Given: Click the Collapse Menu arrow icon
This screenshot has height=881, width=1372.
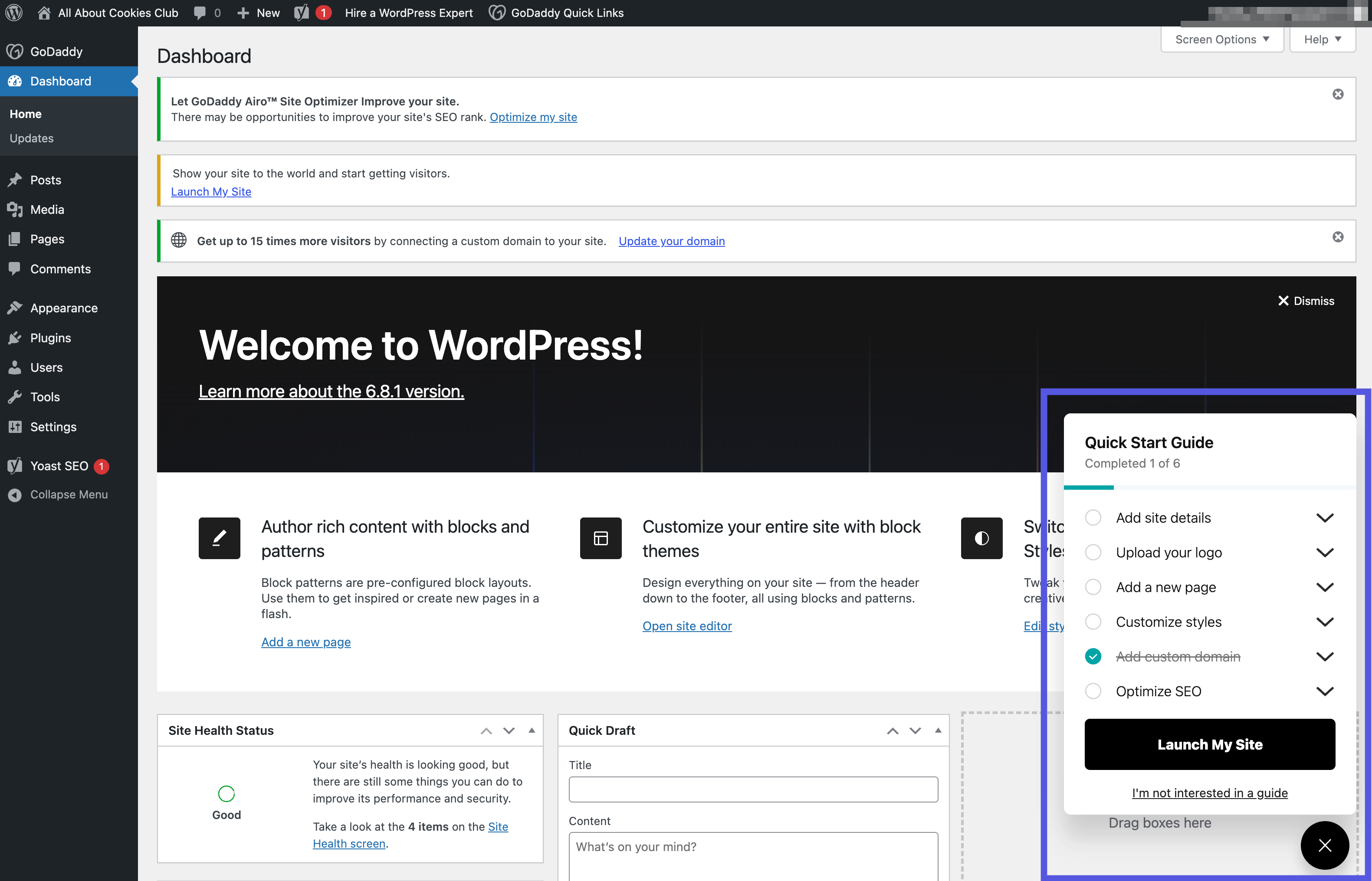Looking at the screenshot, I should point(15,495).
